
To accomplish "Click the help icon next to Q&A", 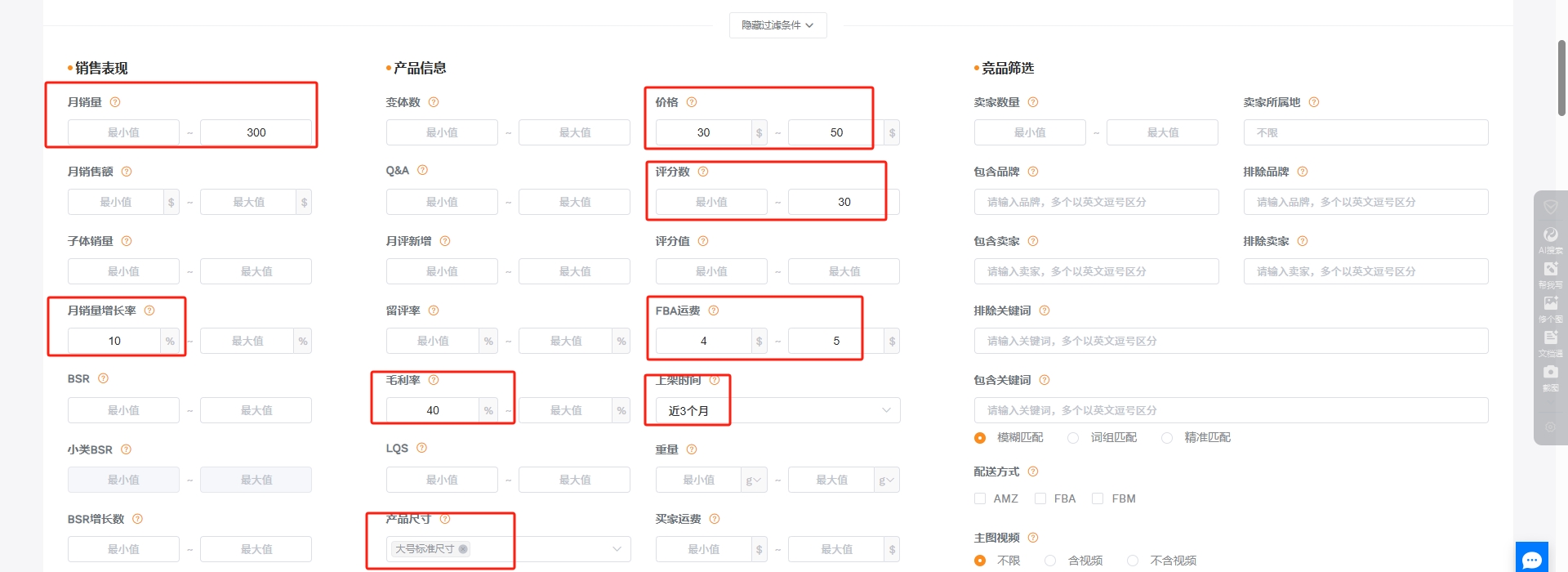I will tap(422, 170).
